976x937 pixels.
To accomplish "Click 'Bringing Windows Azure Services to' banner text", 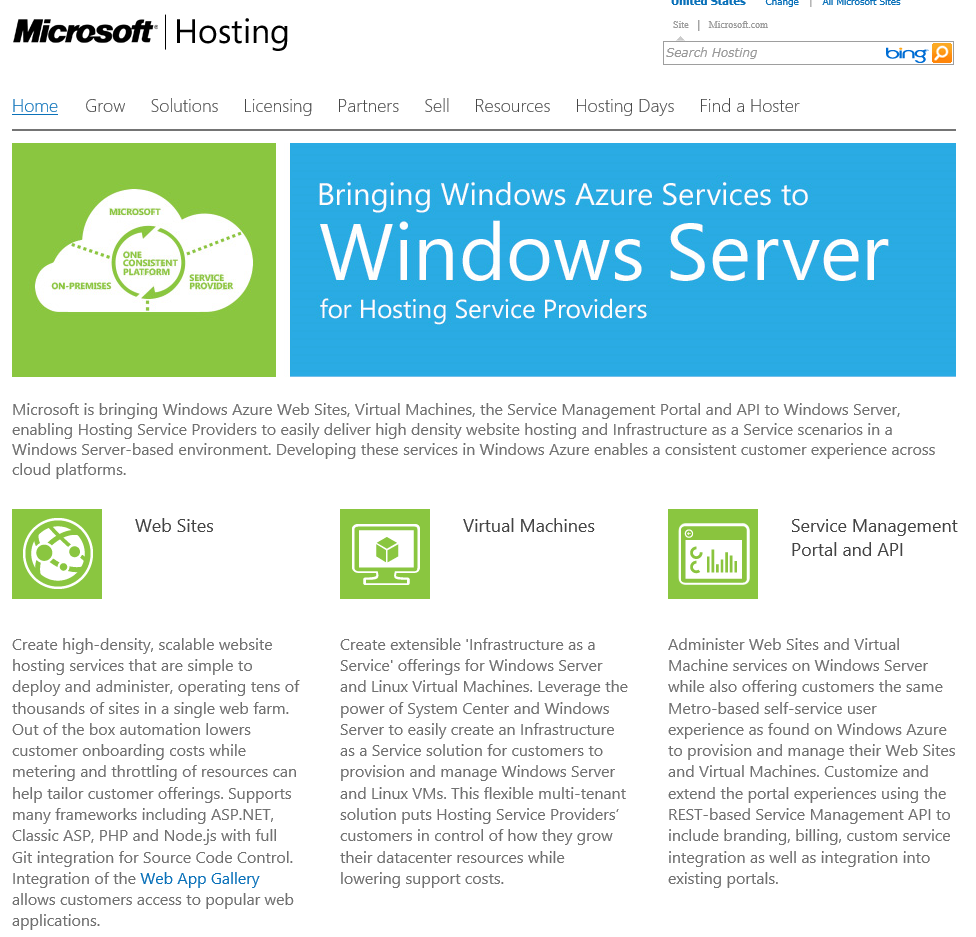I will pyautogui.click(x=563, y=195).
